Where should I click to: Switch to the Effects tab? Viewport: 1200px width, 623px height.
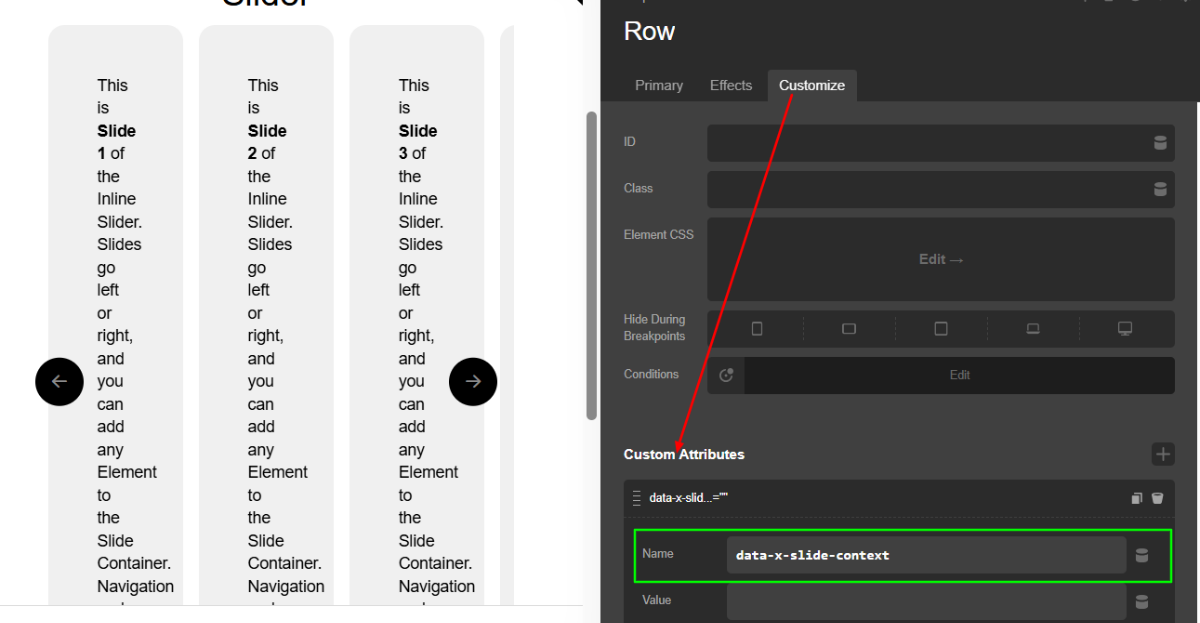(731, 86)
